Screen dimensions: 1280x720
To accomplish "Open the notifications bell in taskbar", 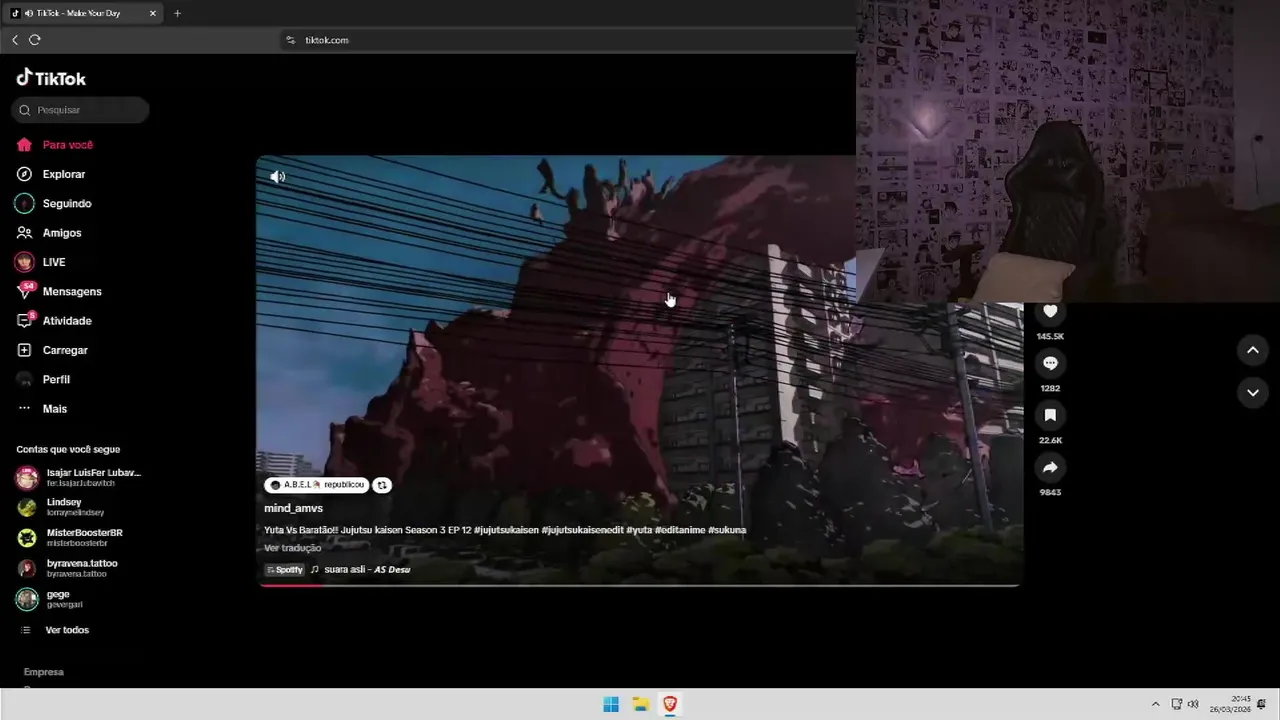I will point(1262,704).
